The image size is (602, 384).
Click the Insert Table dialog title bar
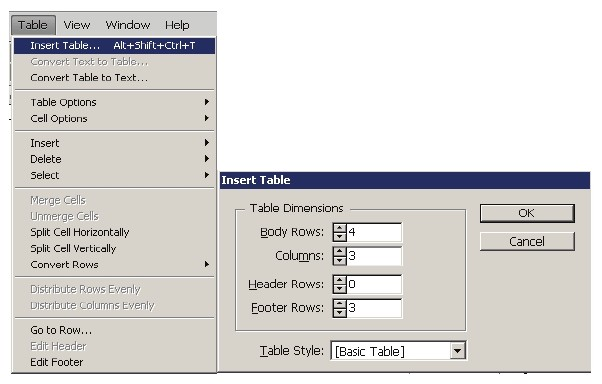click(405, 180)
